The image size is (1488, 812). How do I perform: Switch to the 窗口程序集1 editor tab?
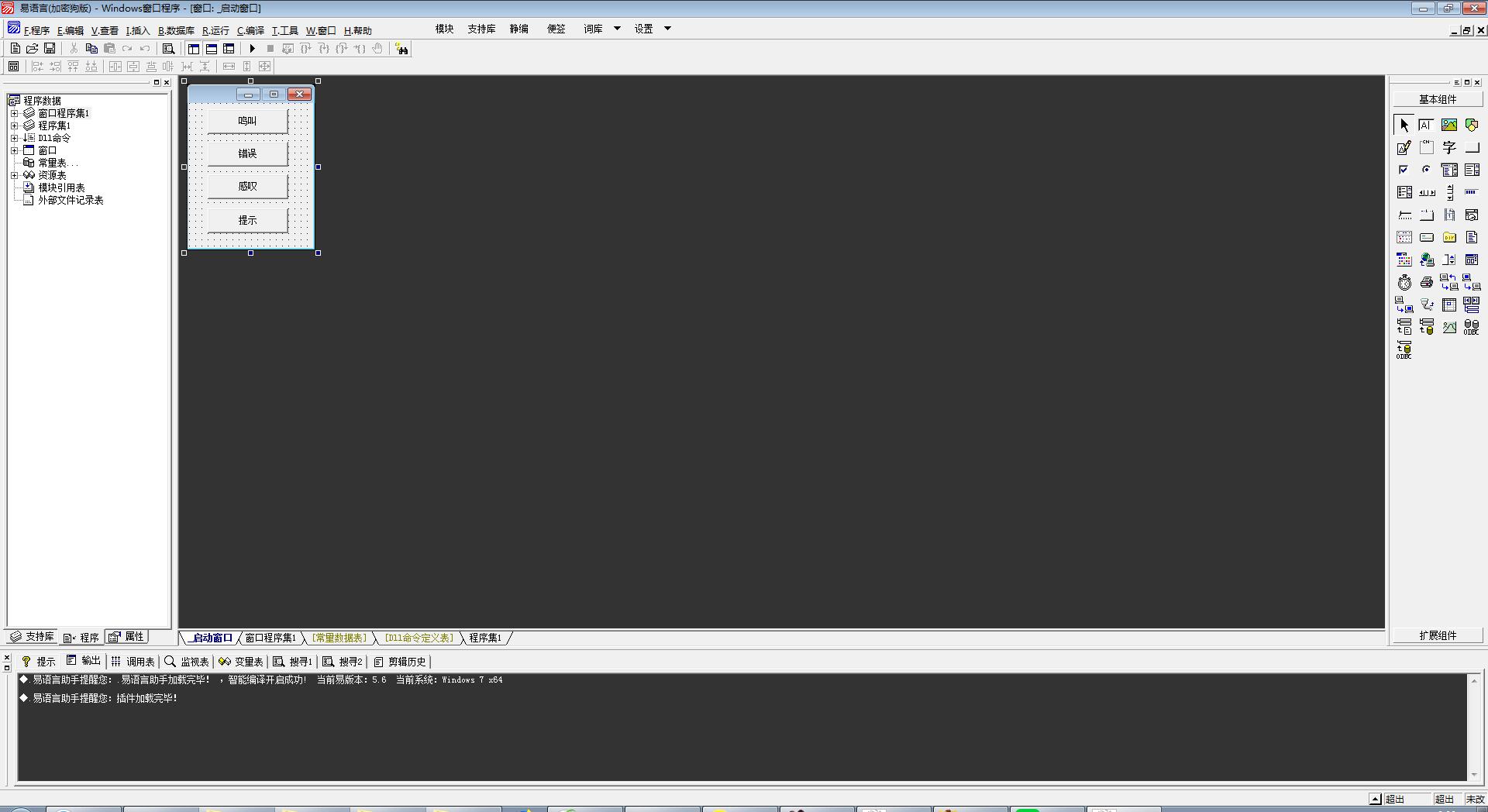coord(270,638)
